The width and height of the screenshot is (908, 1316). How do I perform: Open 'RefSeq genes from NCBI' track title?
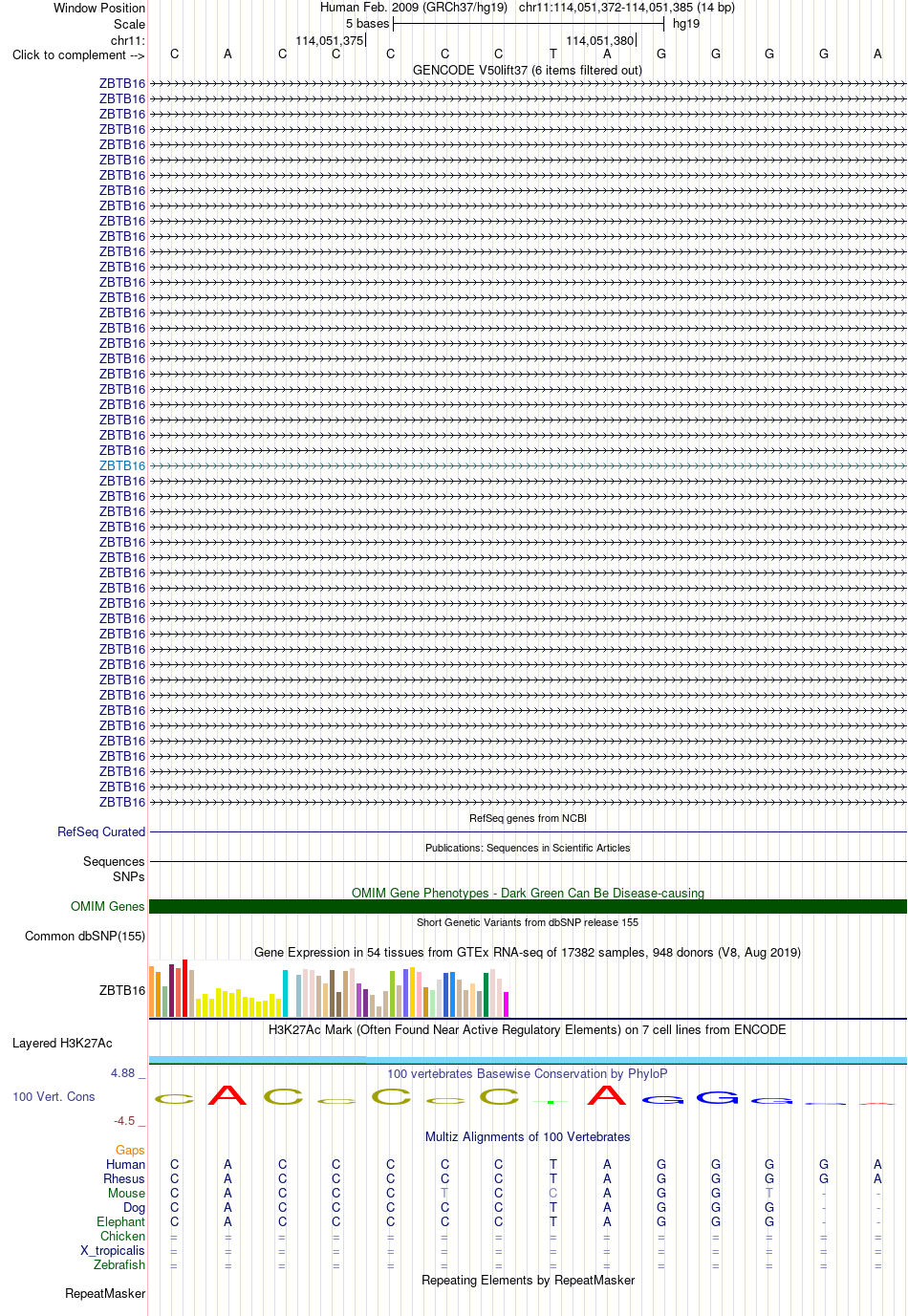[528, 818]
